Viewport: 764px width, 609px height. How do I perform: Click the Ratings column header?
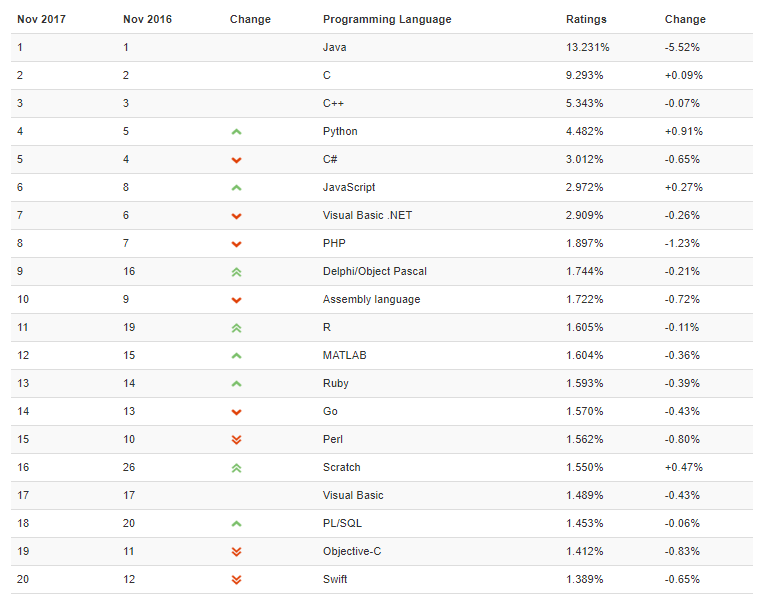coord(586,19)
